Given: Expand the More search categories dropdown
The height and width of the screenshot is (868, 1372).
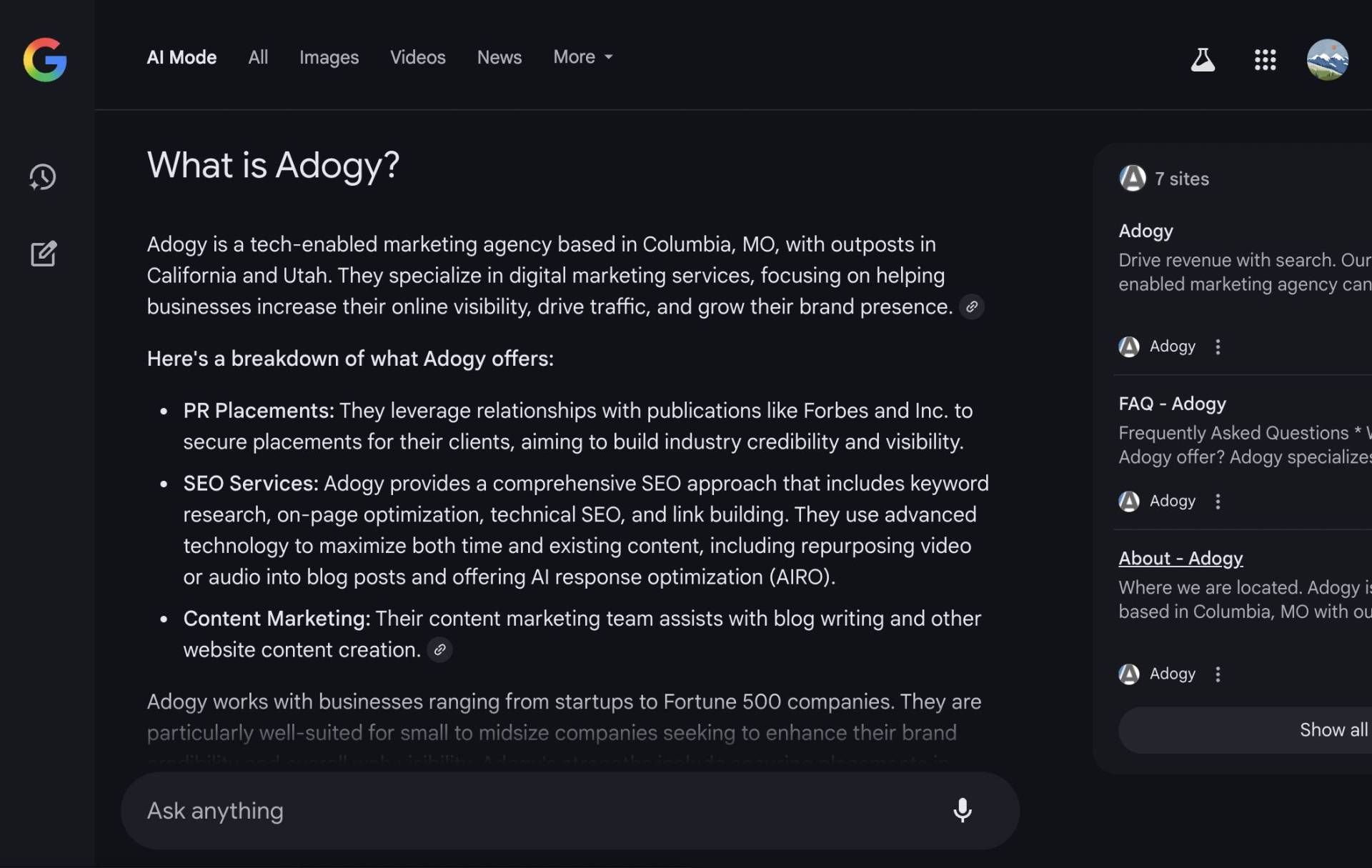Looking at the screenshot, I should coord(581,57).
